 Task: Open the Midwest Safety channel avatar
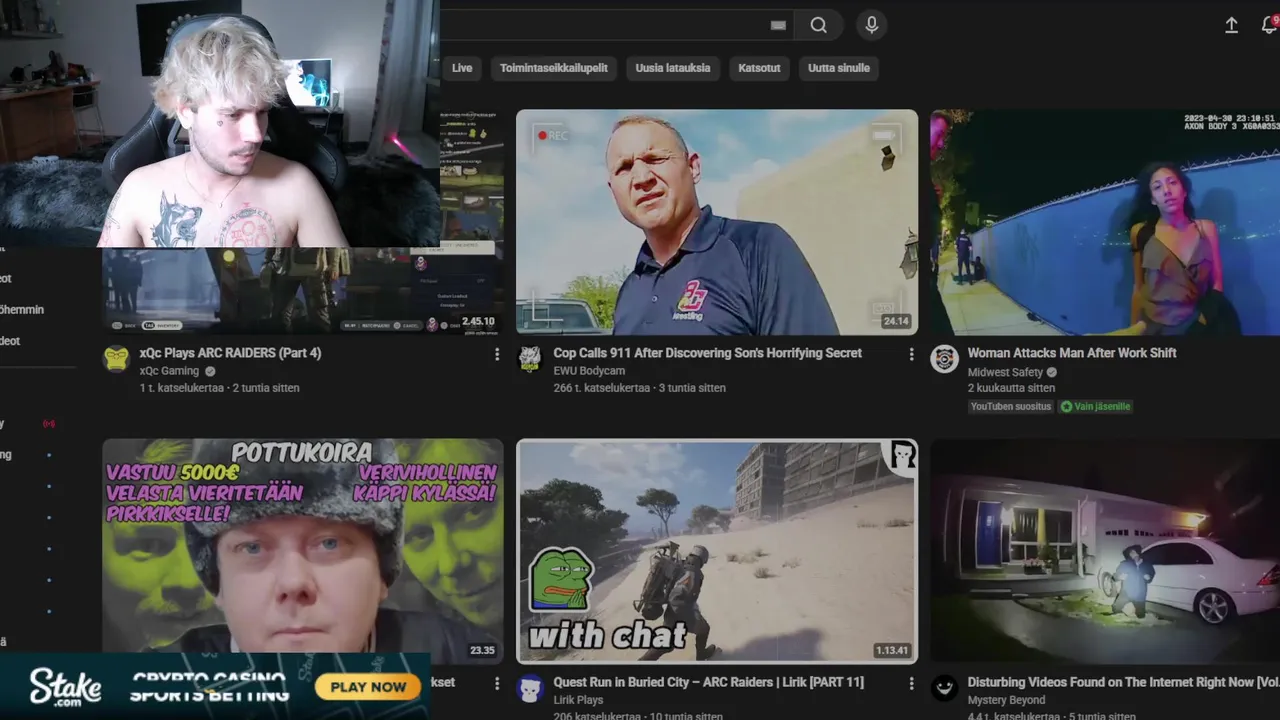click(x=945, y=359)
